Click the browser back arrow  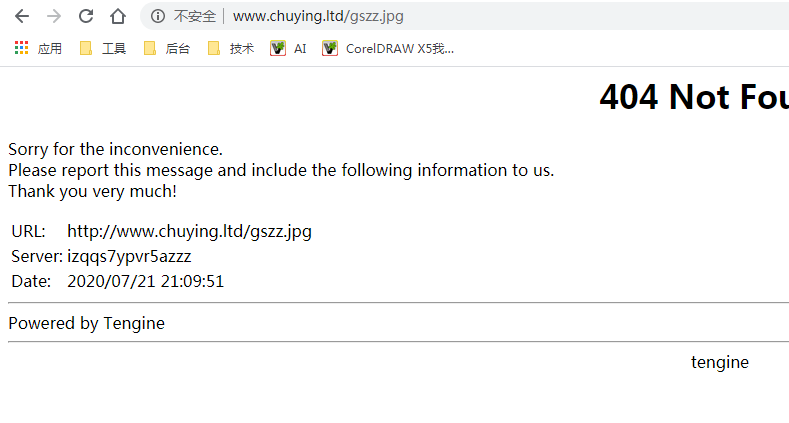click(22, 16)
